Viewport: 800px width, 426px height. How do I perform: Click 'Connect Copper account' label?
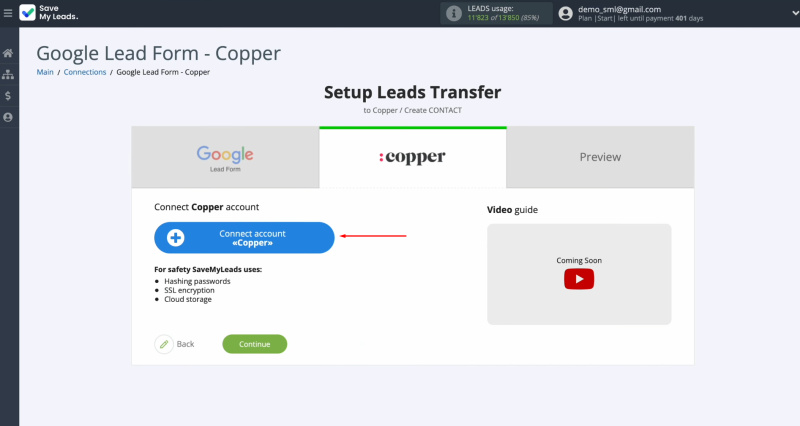coord(207,207)
